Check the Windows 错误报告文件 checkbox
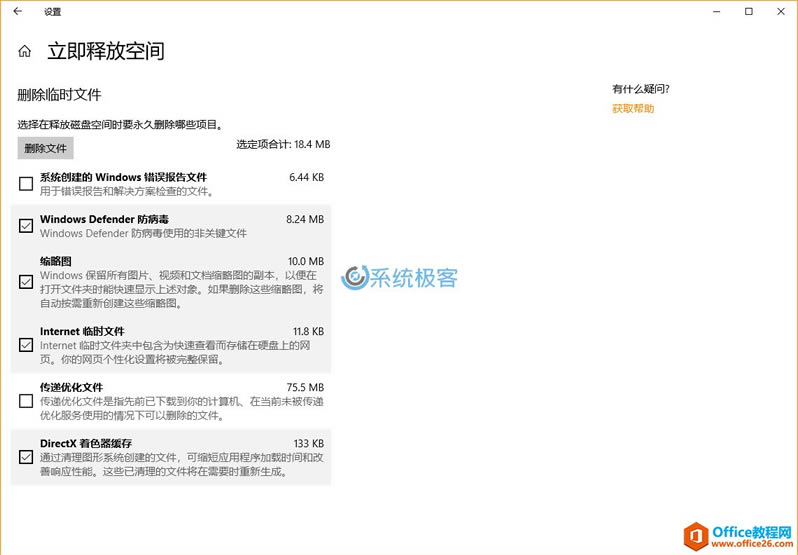 [26, 184]
